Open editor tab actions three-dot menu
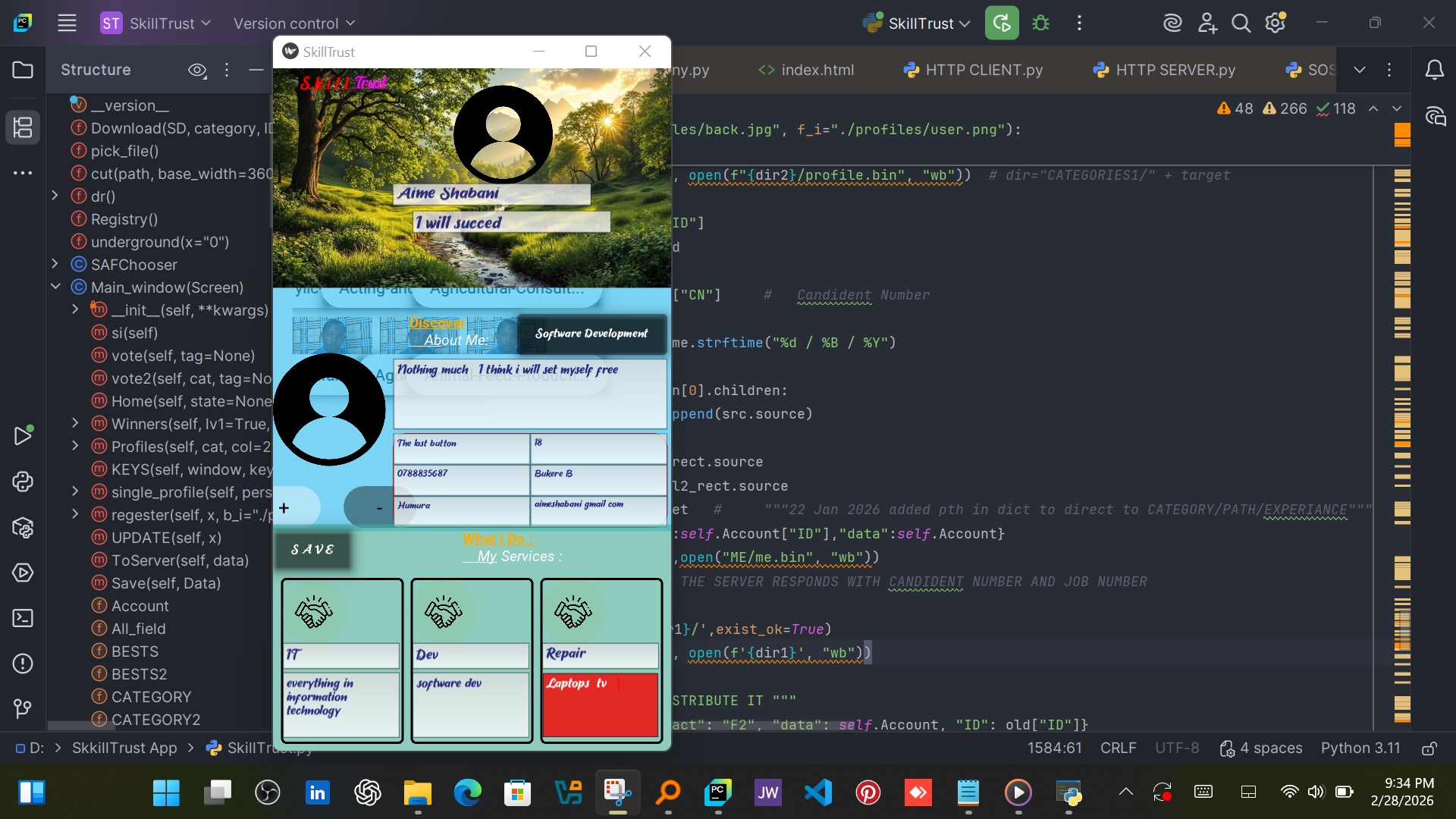The image size is (1456, 819). point(1389,70)
